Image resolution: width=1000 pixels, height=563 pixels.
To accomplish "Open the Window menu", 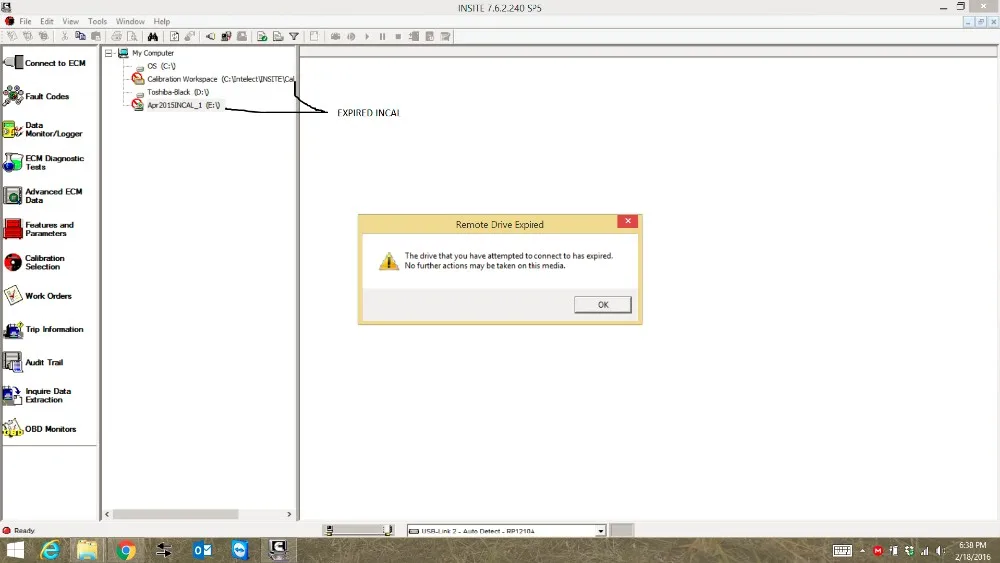I will point(130,21).
